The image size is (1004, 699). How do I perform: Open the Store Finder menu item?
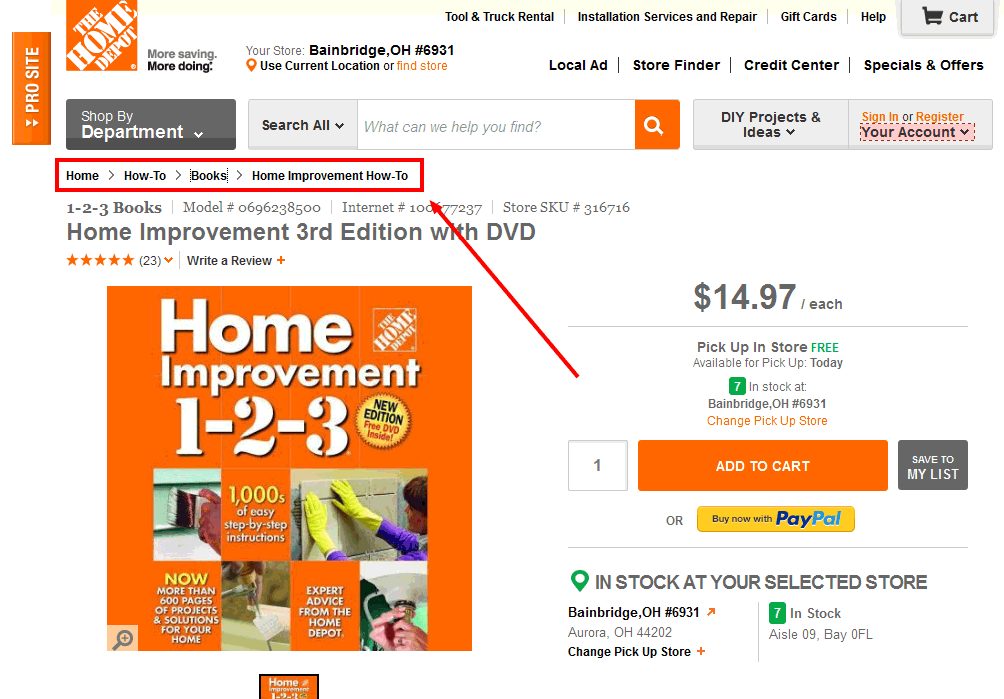pos(676,65)
